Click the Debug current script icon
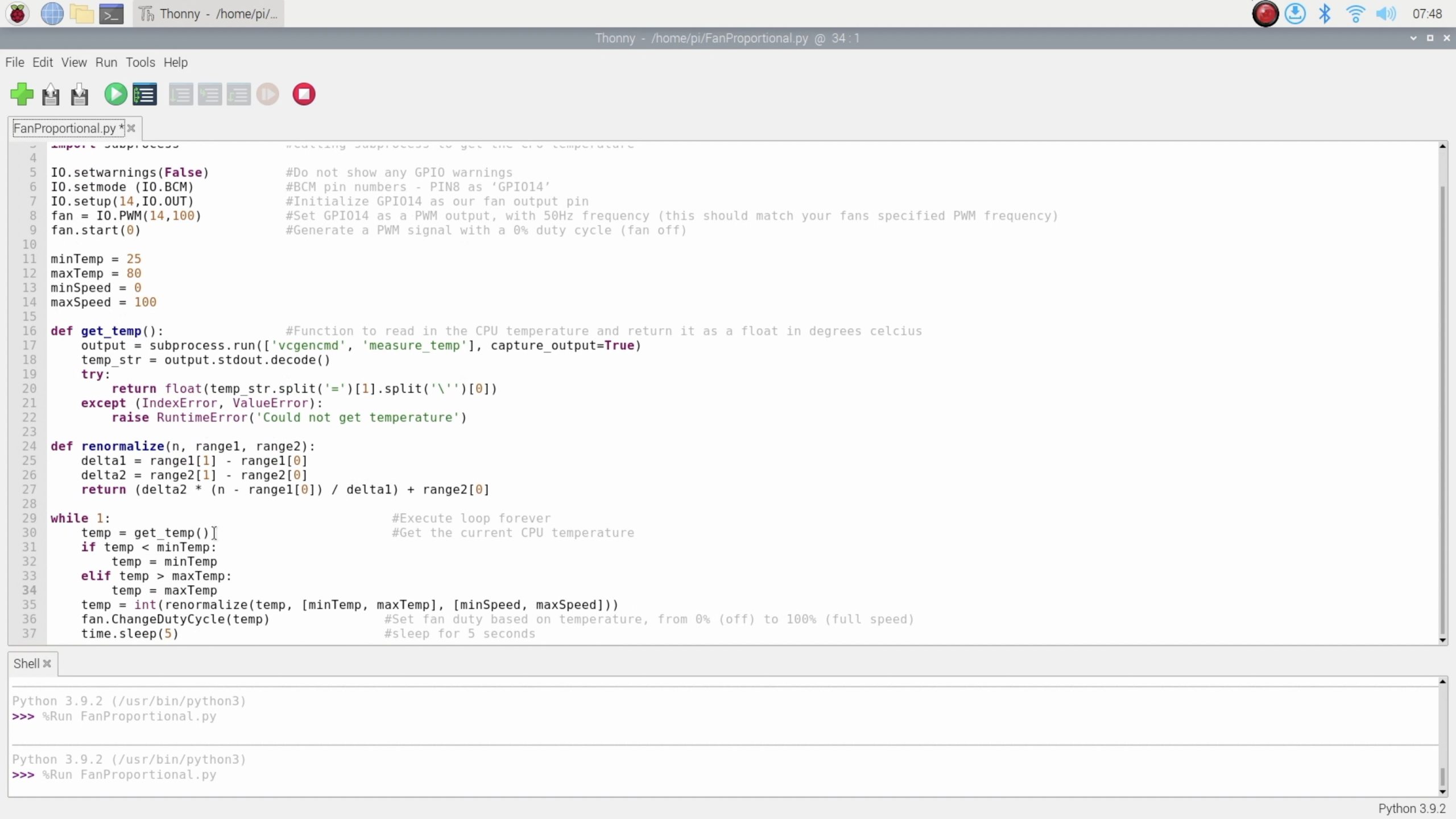 coord(144,94)
